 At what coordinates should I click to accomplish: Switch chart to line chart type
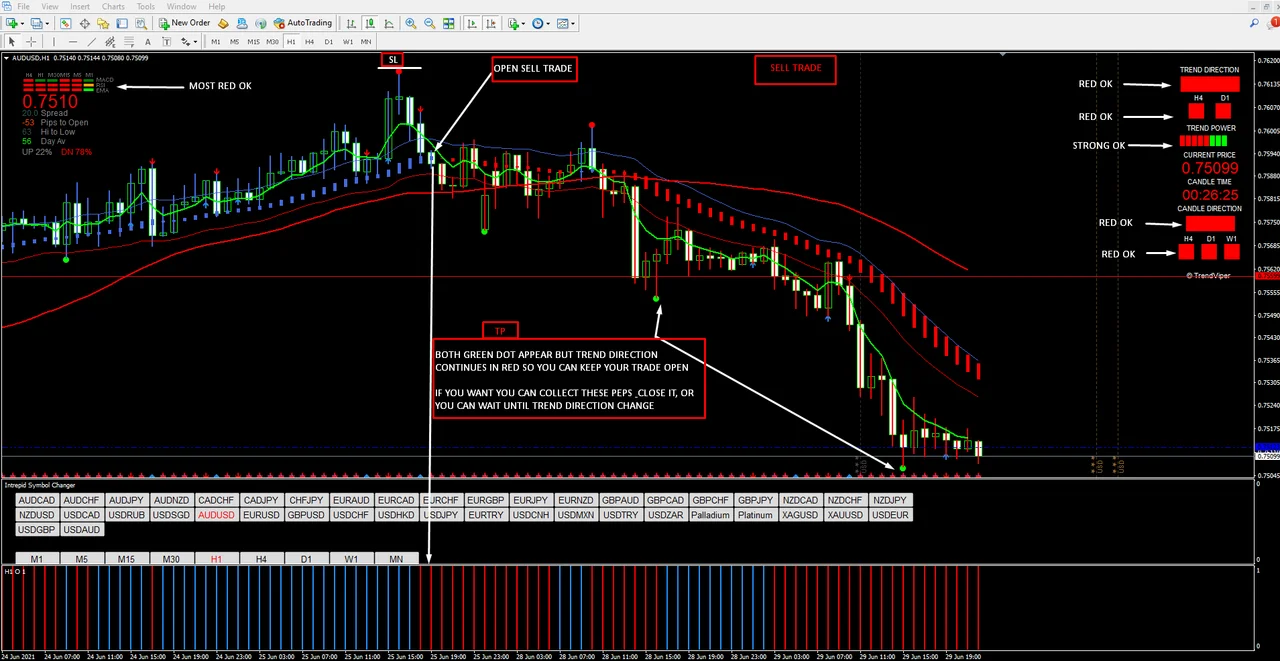click(x=389, y=23)
